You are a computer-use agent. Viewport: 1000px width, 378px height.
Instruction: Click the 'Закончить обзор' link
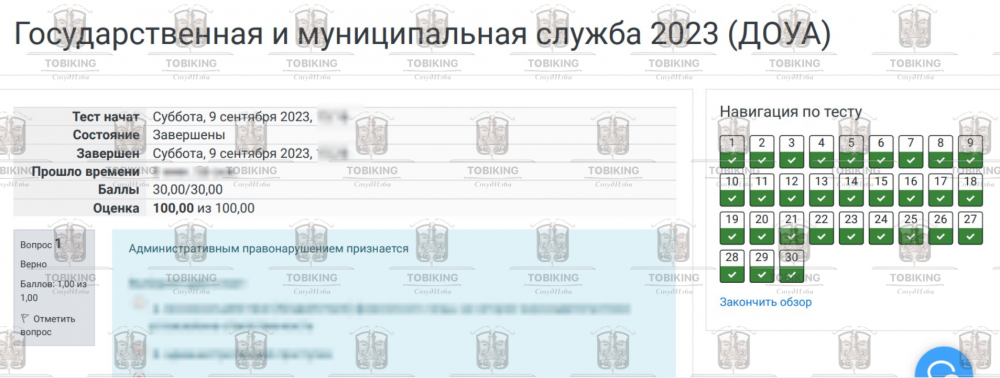point(765,302)
